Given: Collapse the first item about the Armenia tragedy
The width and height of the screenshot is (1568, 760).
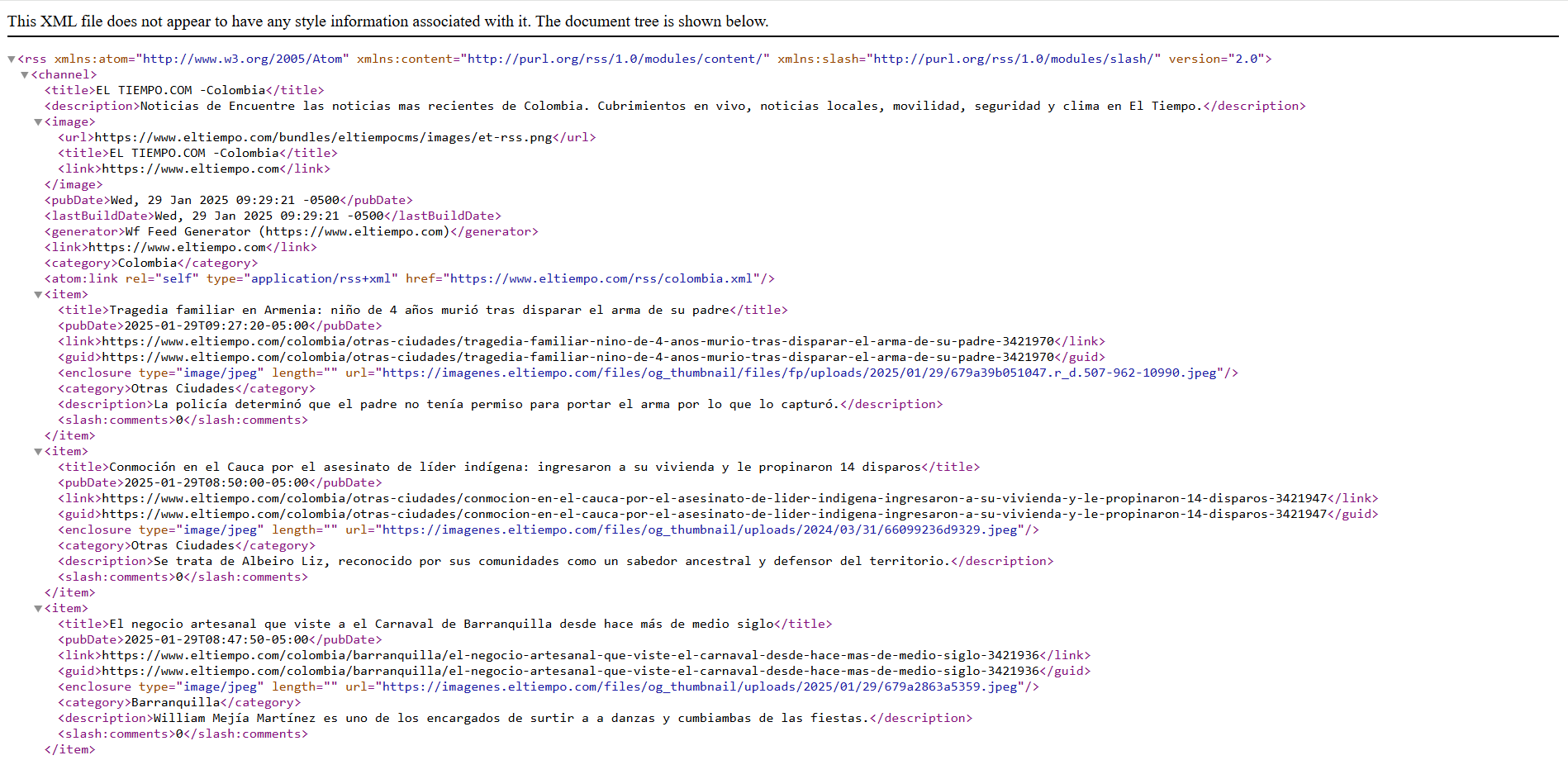Looking at the screenshot, I should click(x=38, y=295).
